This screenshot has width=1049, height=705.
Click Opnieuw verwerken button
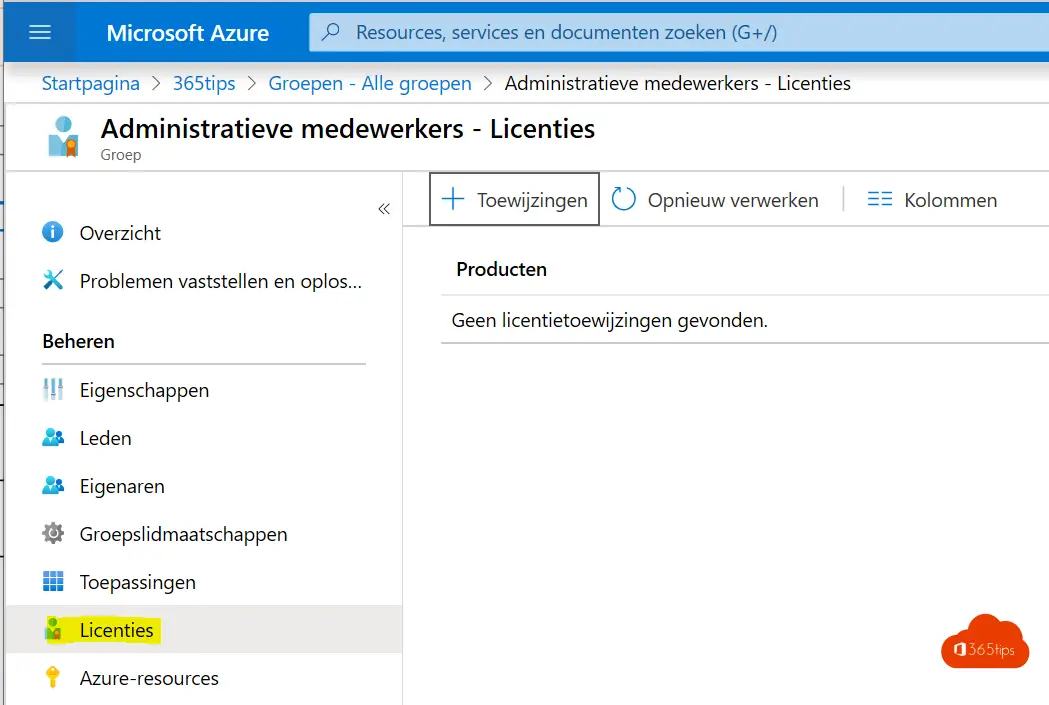tap(715, 199)
